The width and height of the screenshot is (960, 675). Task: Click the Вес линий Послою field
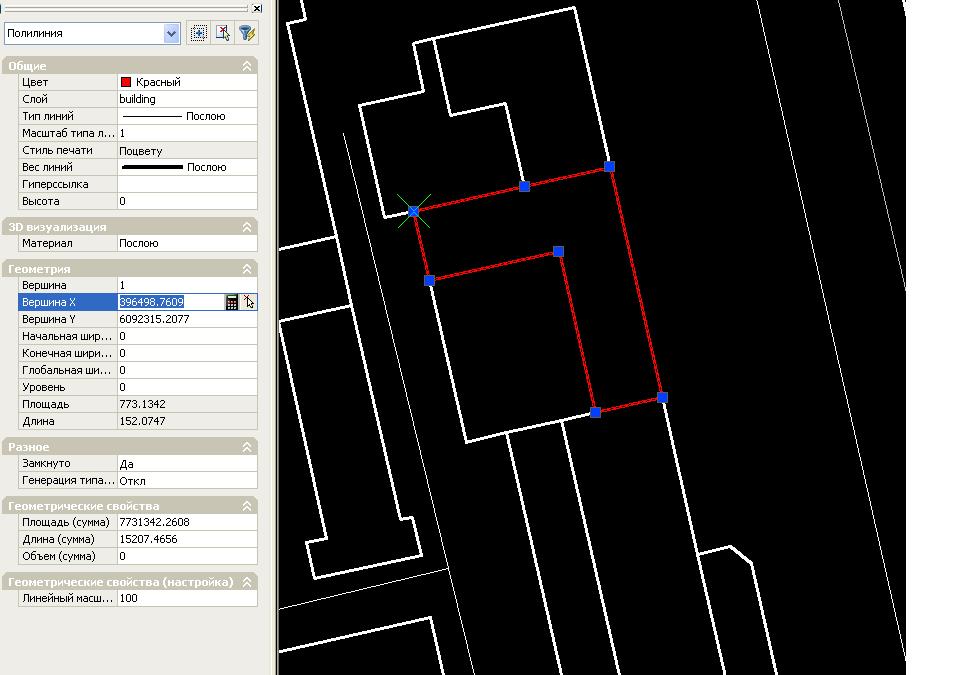(186, 167)
